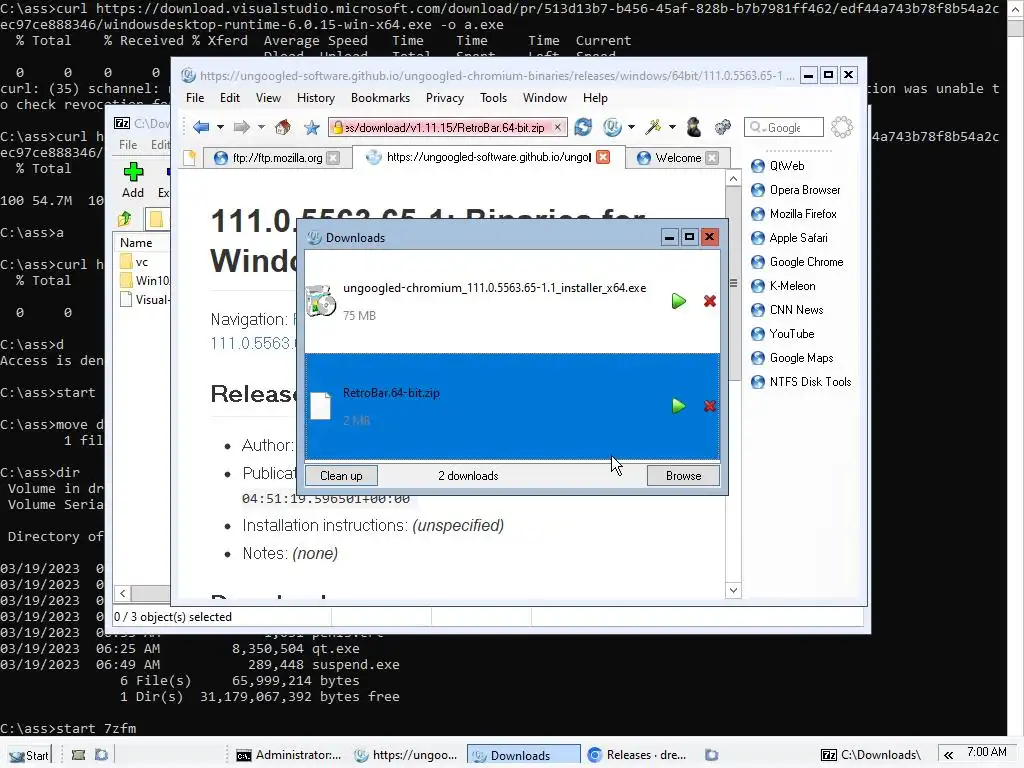1024x768 pixels.
Task: Open settings gears icon in toolbar
Action: point(722,127)
